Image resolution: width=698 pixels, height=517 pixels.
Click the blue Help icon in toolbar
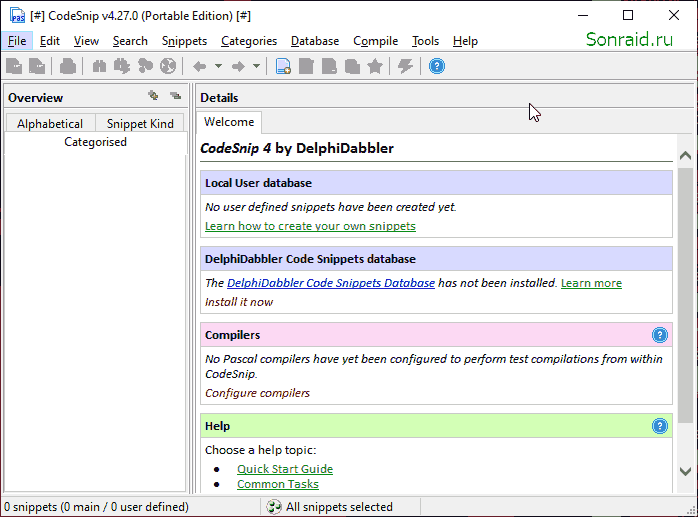[x=437, y=66]
